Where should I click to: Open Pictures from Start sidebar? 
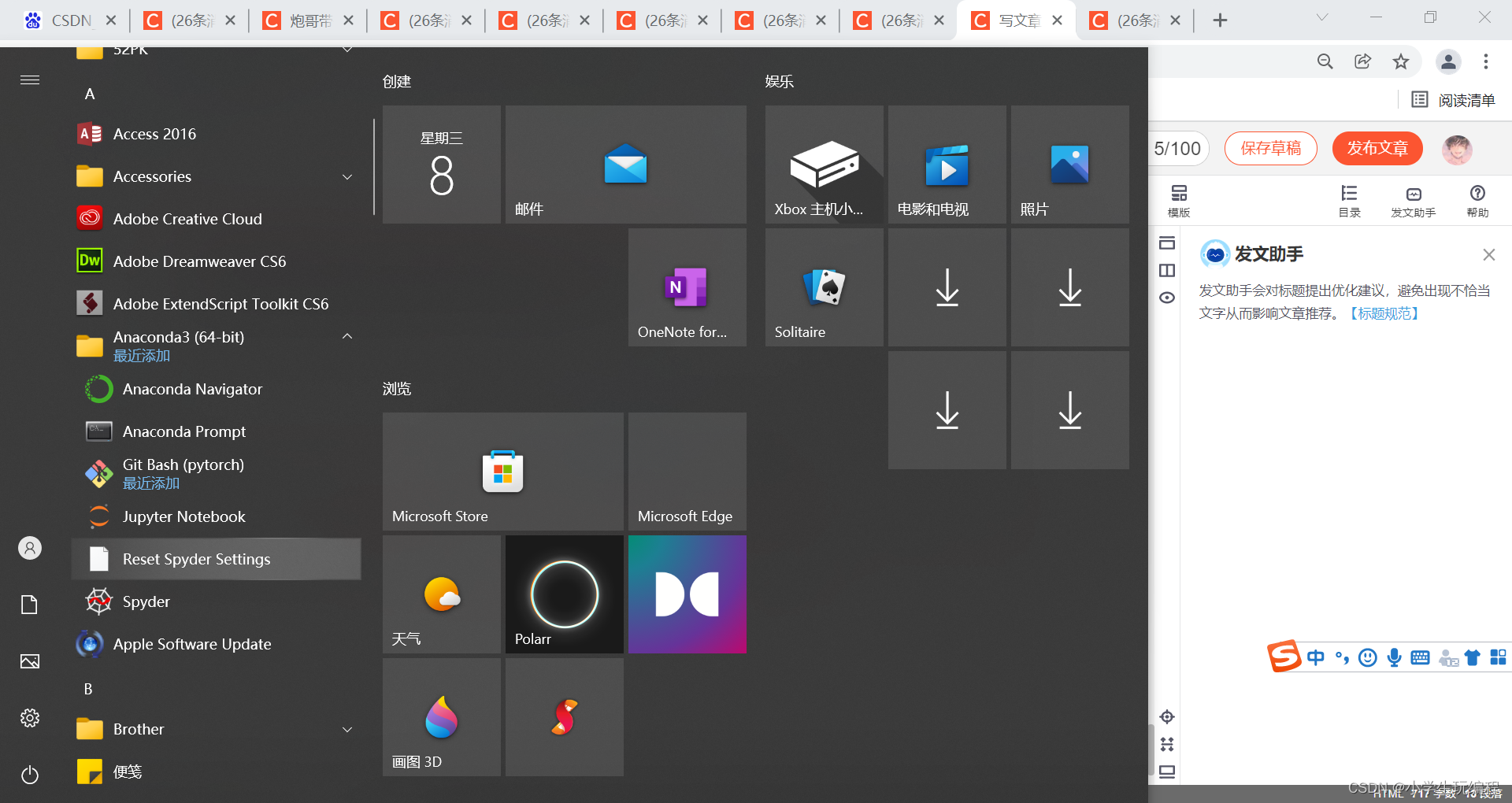30,661
